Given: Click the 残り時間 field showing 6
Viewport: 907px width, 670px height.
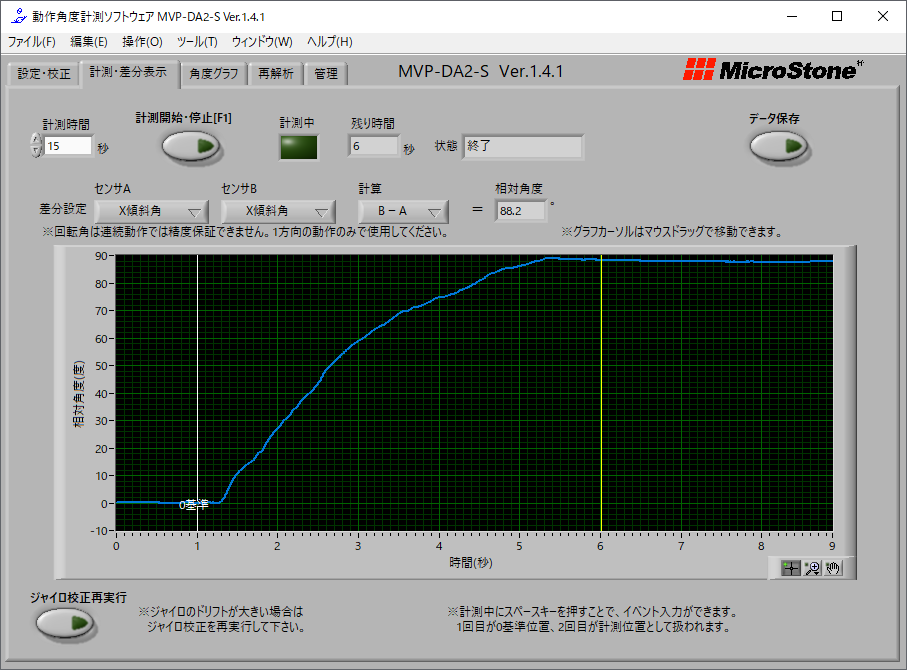Looking at the screenshot, I should pyautogui.click(x=373, y=146).
